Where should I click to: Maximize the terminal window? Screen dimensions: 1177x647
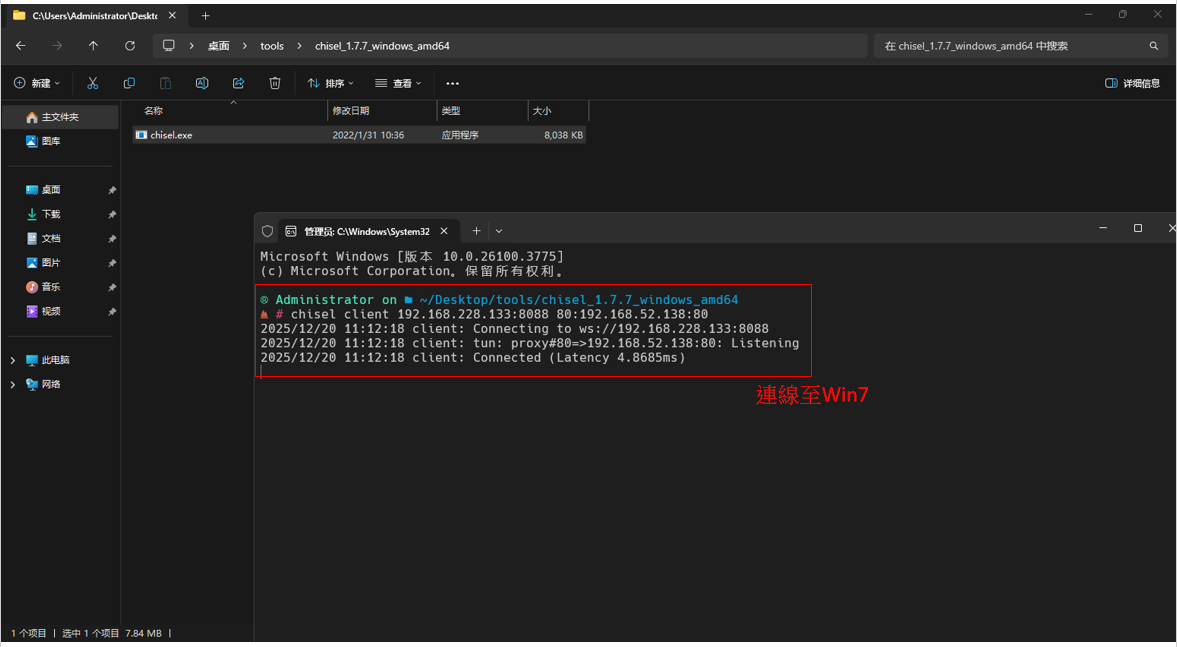1138,228
